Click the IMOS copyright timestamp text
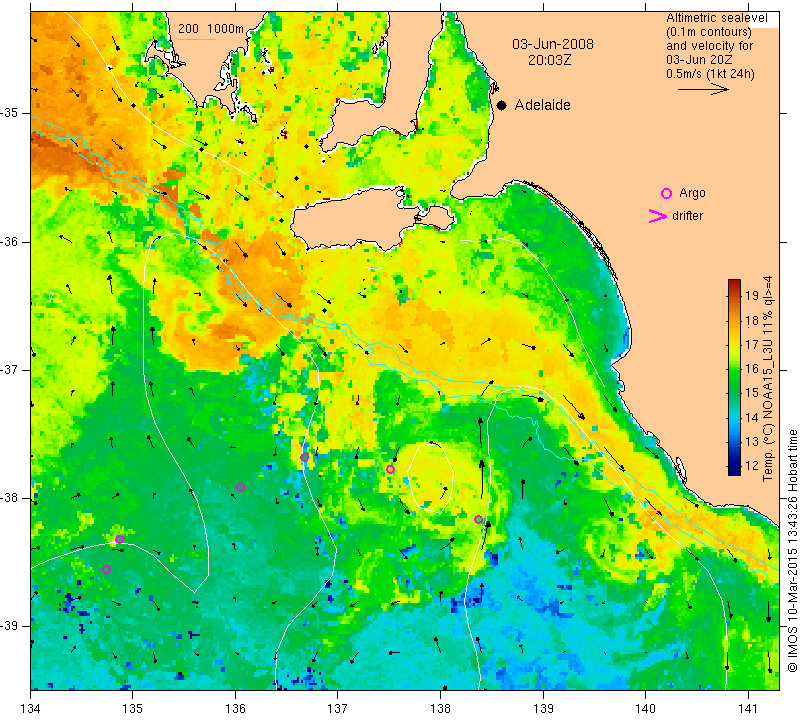 pos(792,551)
